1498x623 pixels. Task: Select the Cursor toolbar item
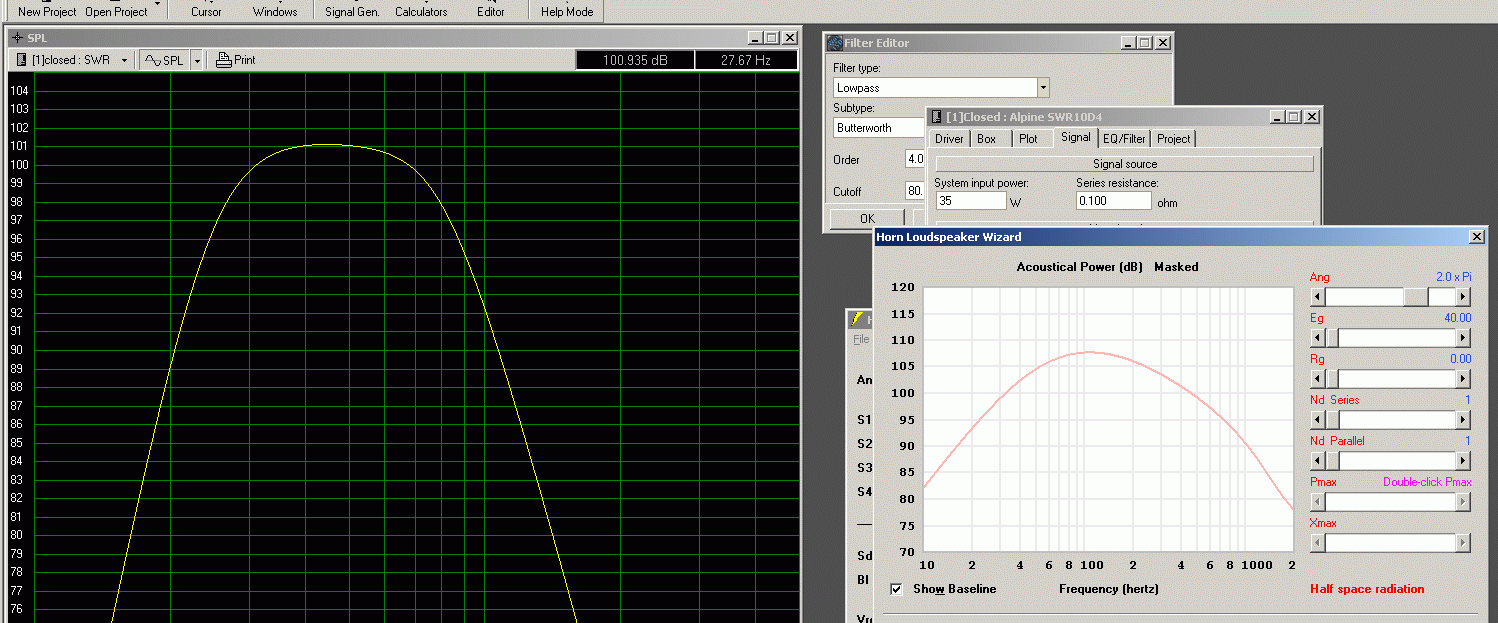point(206,12)
